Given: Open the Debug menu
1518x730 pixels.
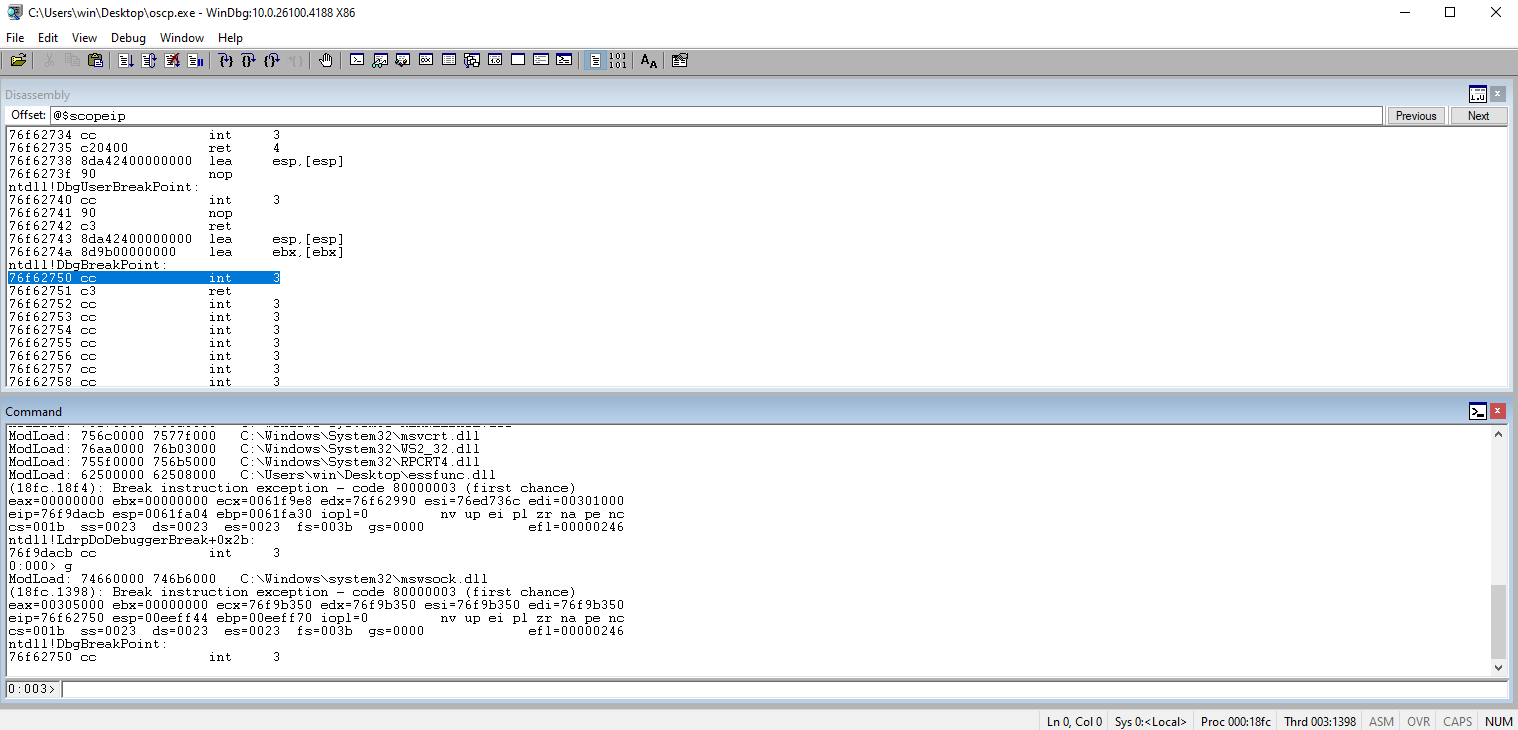Looking at the screenshot, I should click(x=128, y=38).
